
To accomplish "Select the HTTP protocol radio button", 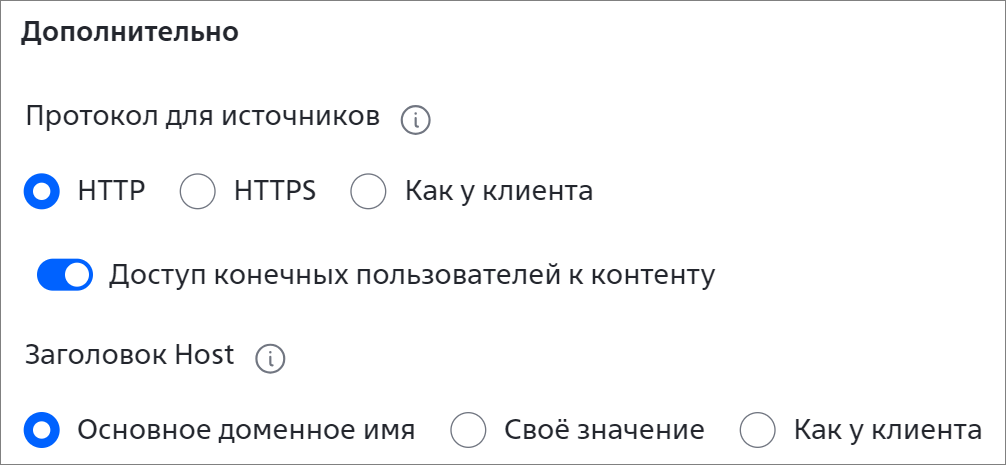I will coord(42,191).
